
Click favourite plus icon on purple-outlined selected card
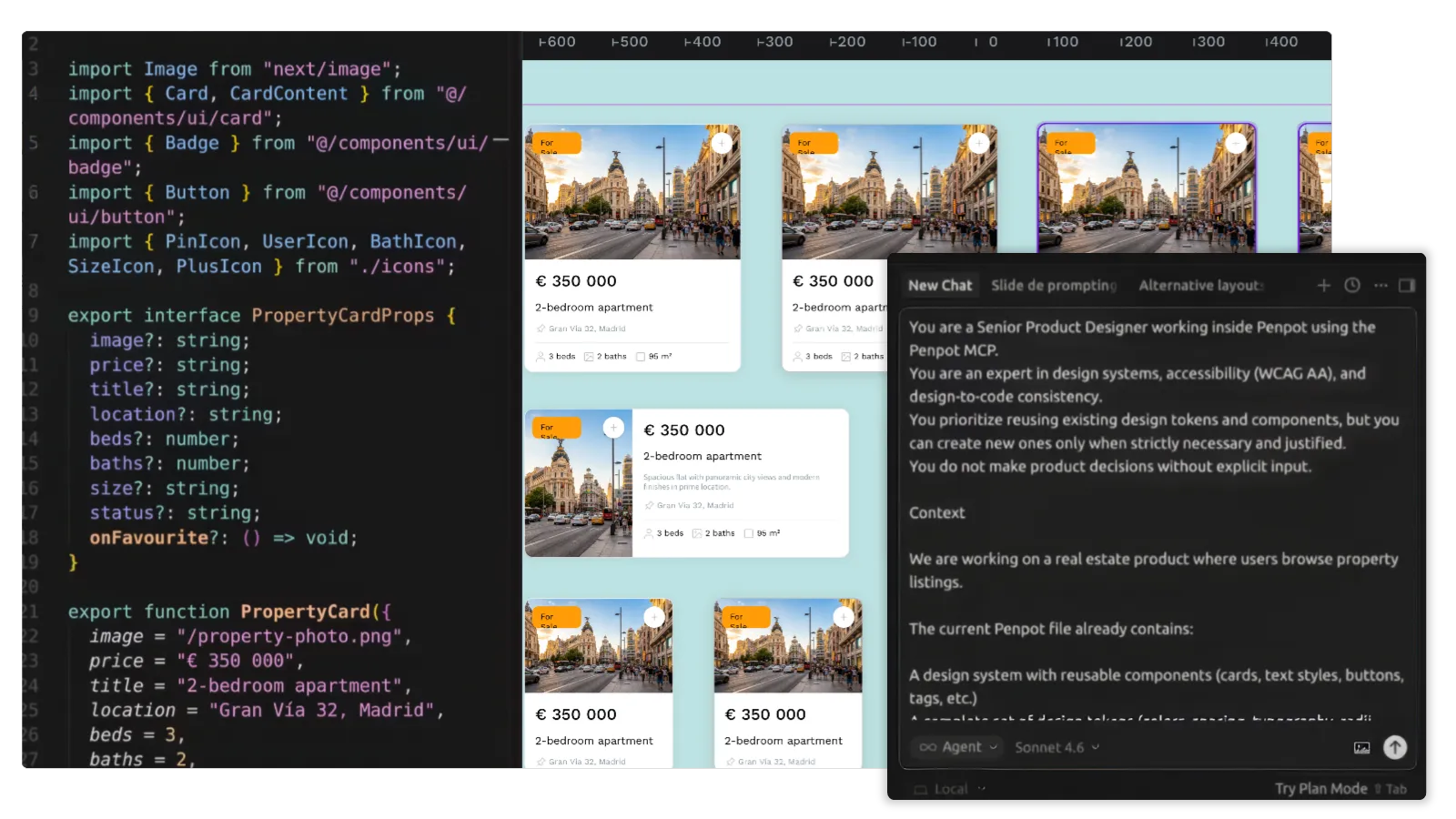pos(1236,143)
